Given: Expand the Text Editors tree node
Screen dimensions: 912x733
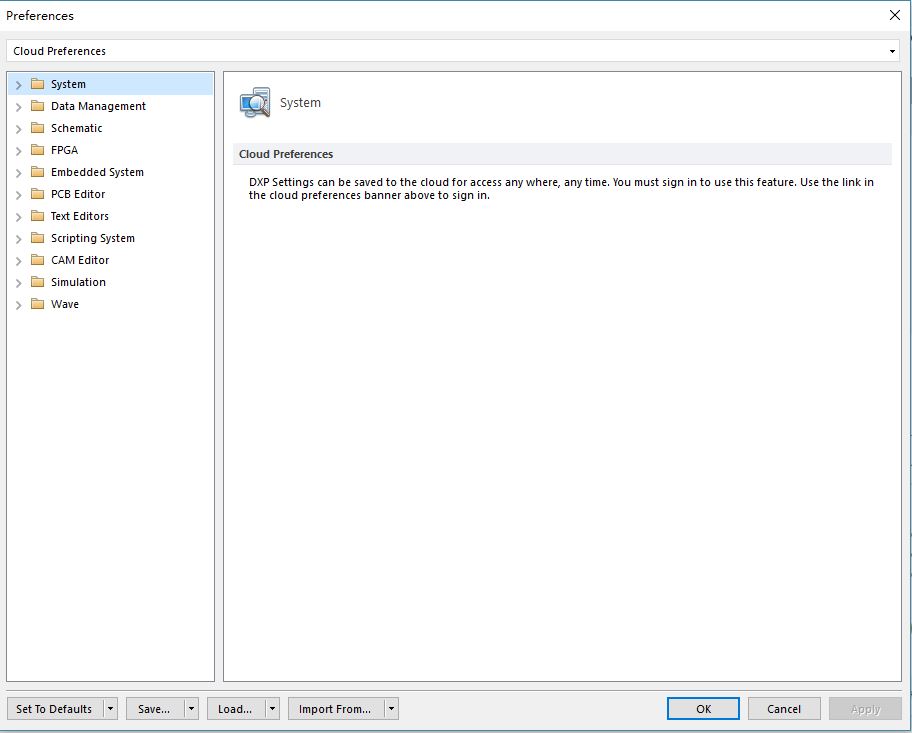Looking at the screenshot, I should pyautogui.click(x=19, y=217).
